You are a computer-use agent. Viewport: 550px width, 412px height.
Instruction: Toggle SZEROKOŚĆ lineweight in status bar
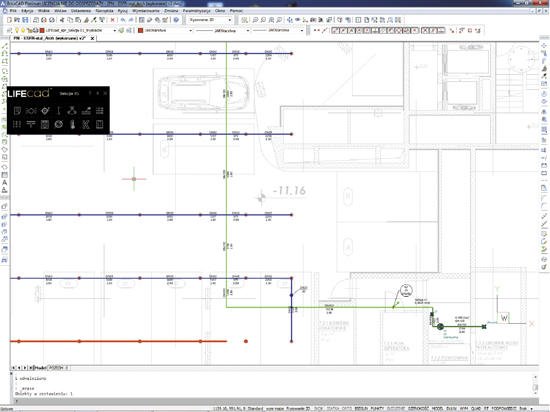[x=419, y=408]
